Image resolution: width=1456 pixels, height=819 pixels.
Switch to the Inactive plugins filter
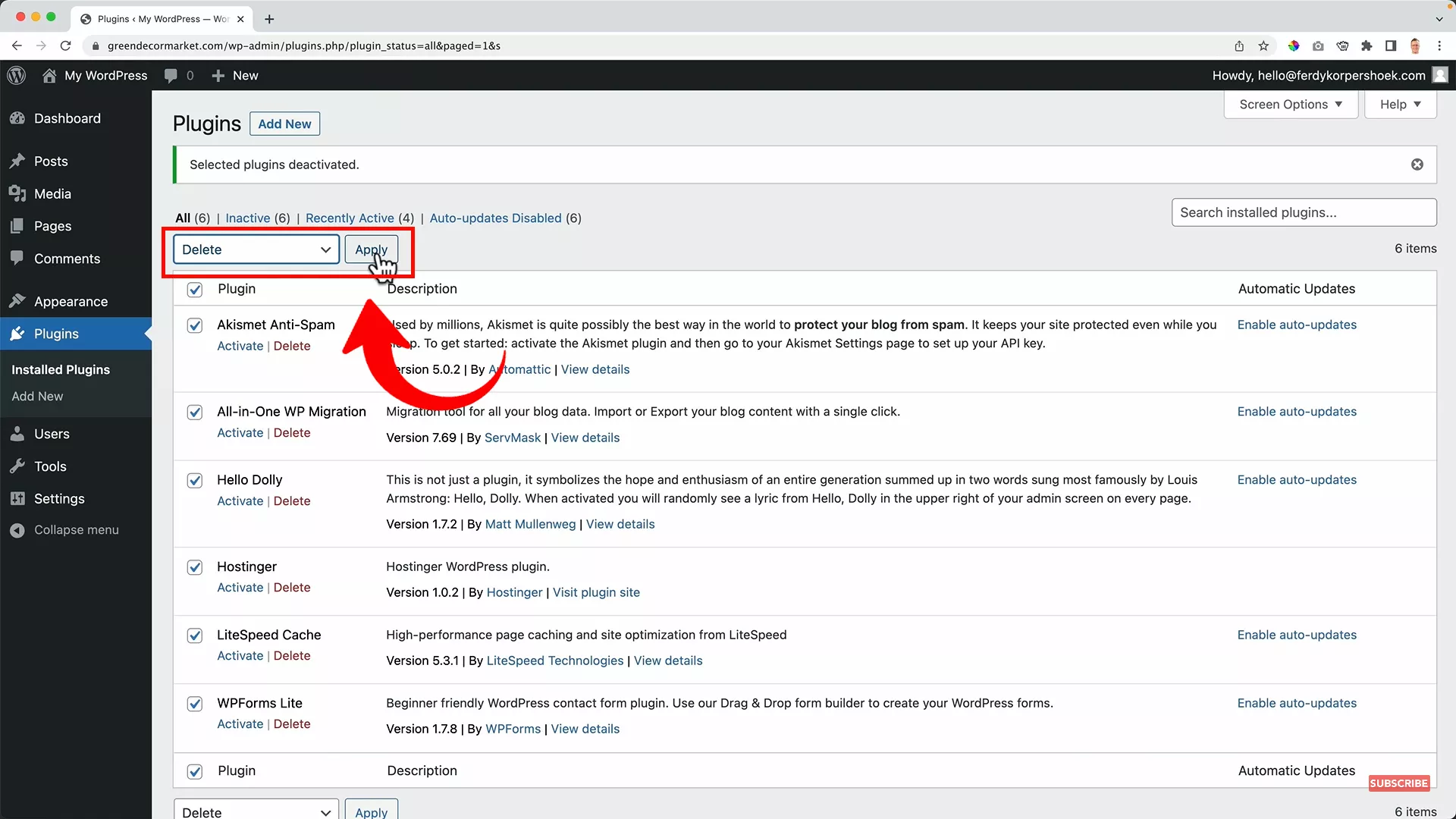coord(246,218)
